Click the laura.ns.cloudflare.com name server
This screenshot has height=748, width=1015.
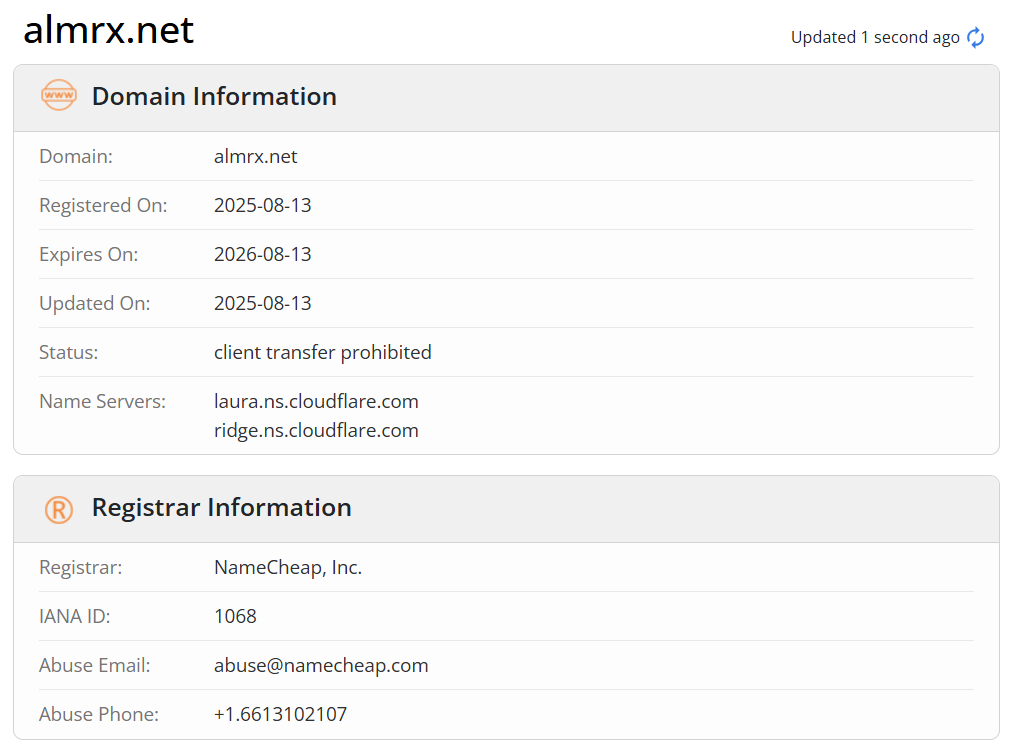tap(317, 402)
